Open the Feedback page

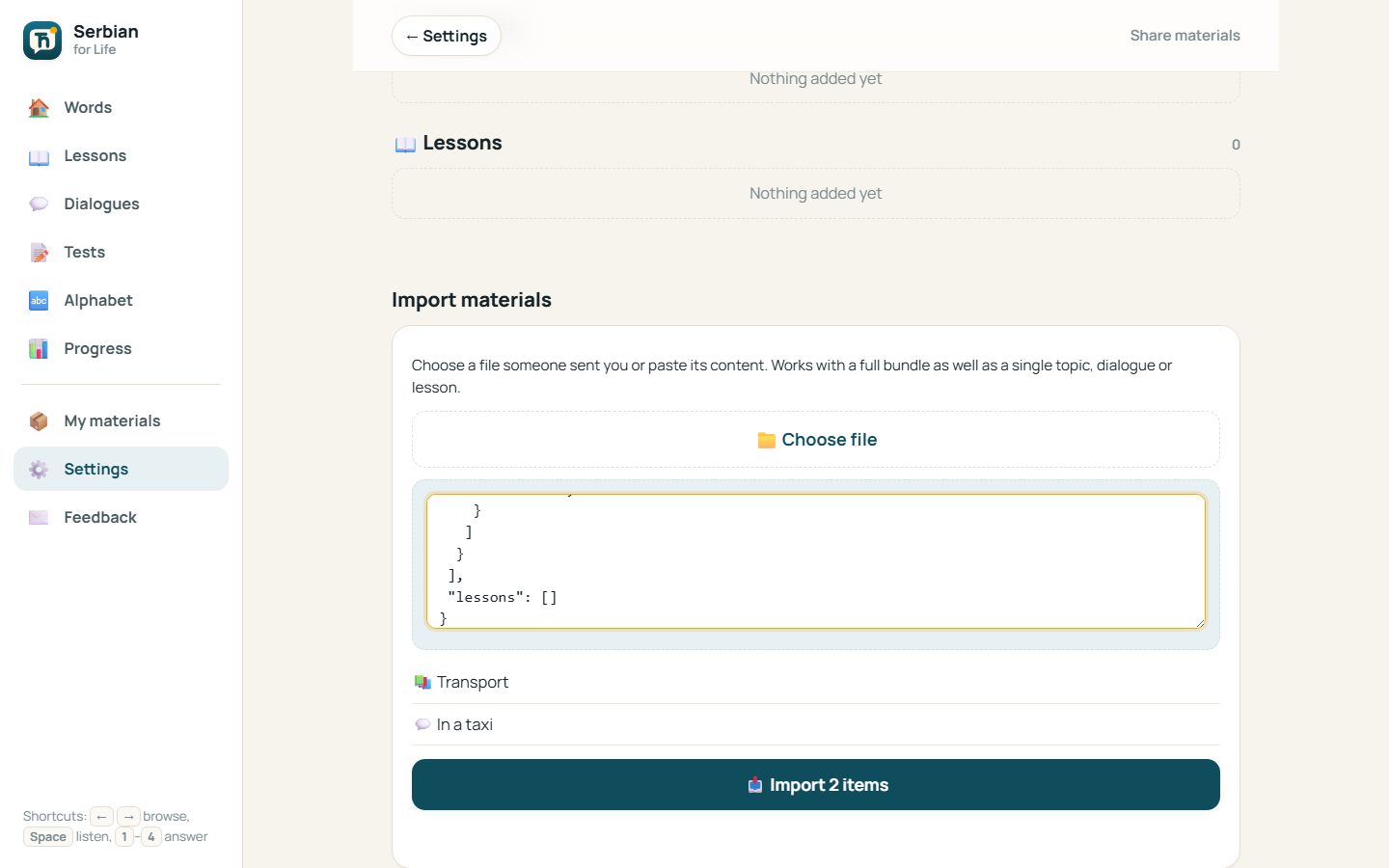pos(121,518)
